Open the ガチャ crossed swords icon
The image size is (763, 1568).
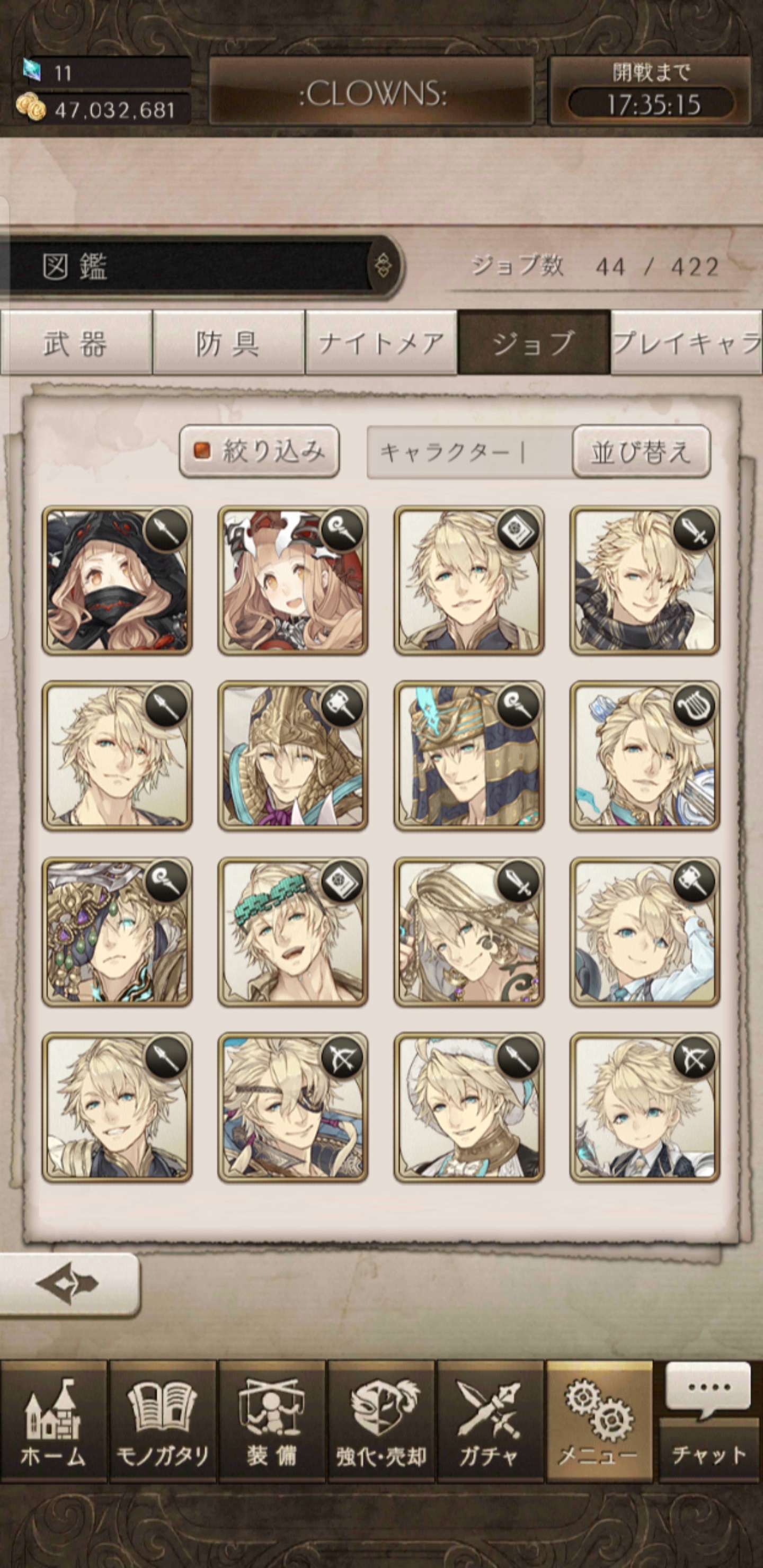point(490,1421)
